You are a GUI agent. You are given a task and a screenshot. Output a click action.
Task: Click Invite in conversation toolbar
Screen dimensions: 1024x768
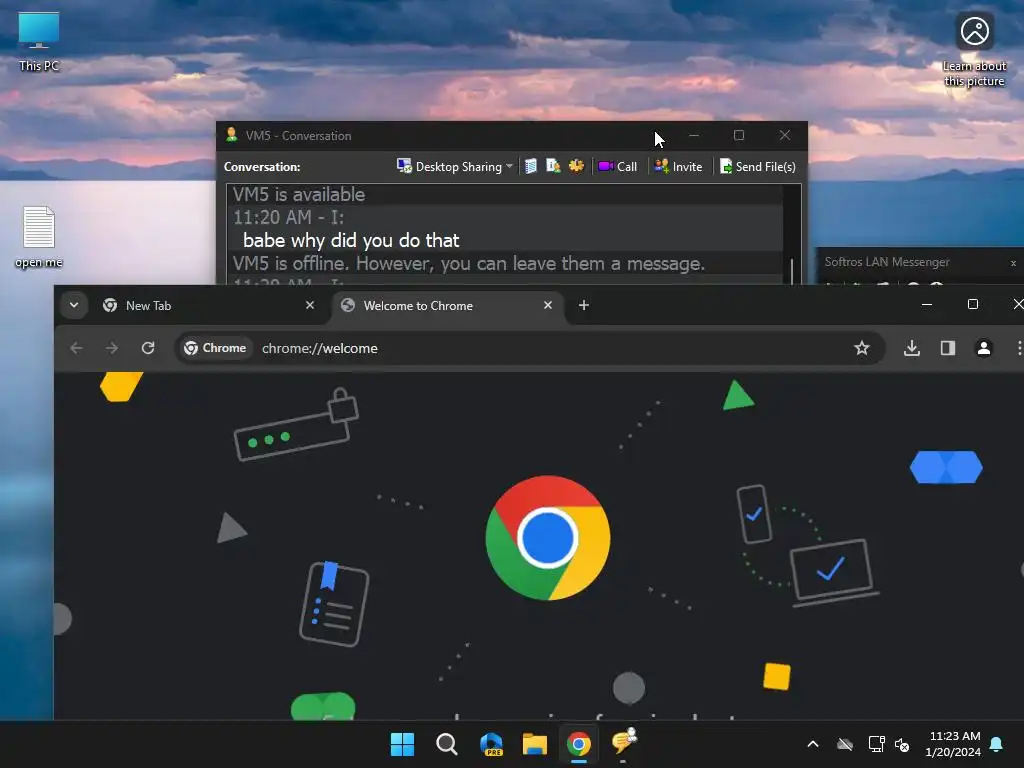[679, 167]
